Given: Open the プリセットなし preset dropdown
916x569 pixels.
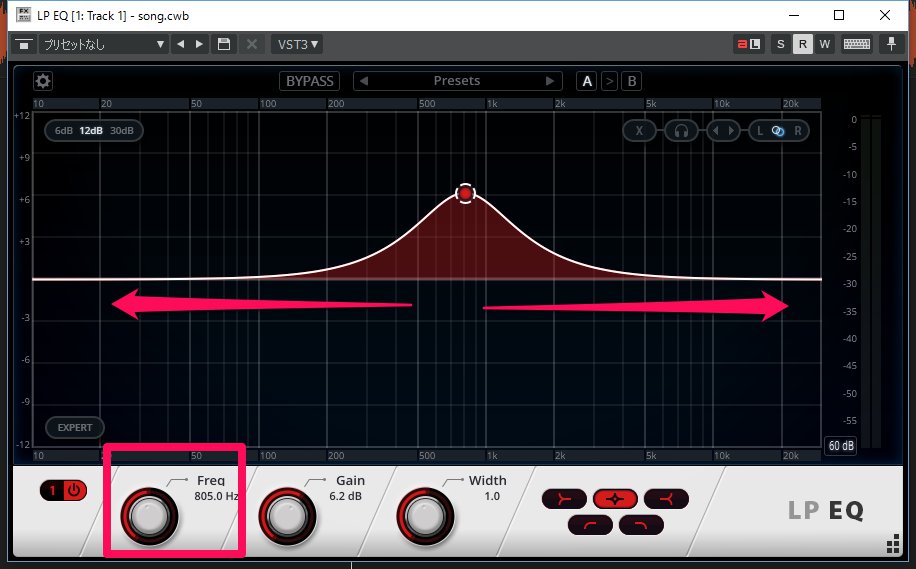Looking at the screenshot, I should coord(103,44).
